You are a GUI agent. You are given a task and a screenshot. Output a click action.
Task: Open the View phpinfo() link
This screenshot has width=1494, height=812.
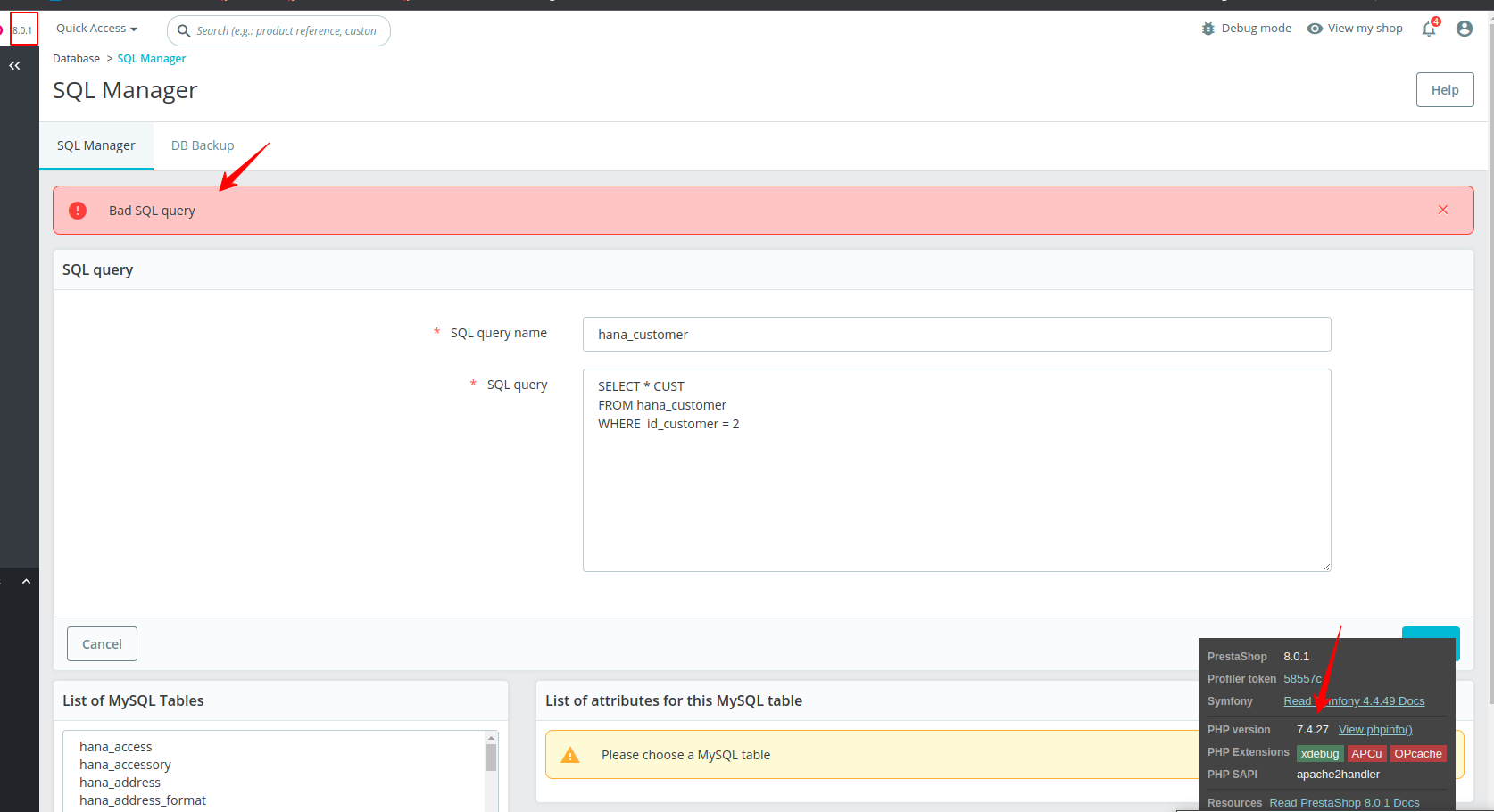[1375, 729]
